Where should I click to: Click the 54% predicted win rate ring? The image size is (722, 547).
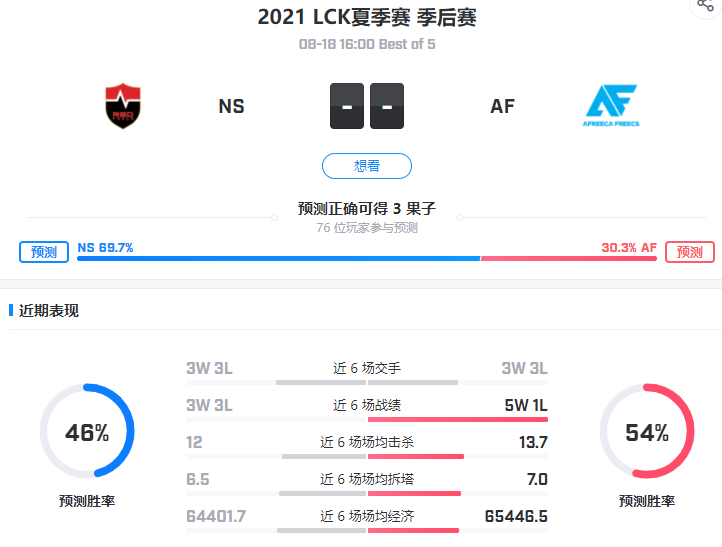coord(647,431)
